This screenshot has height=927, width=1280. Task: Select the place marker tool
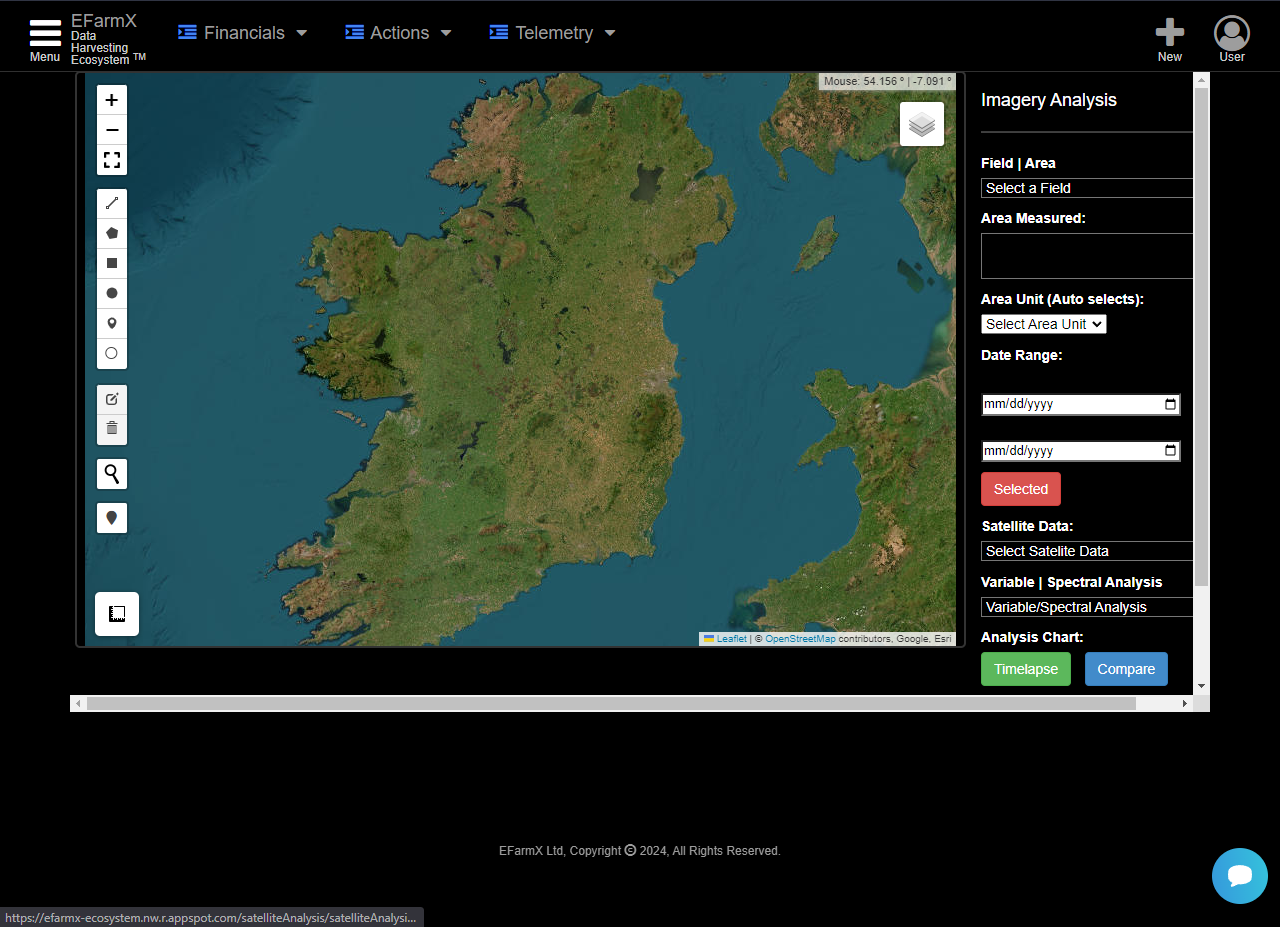pos(112,323)
